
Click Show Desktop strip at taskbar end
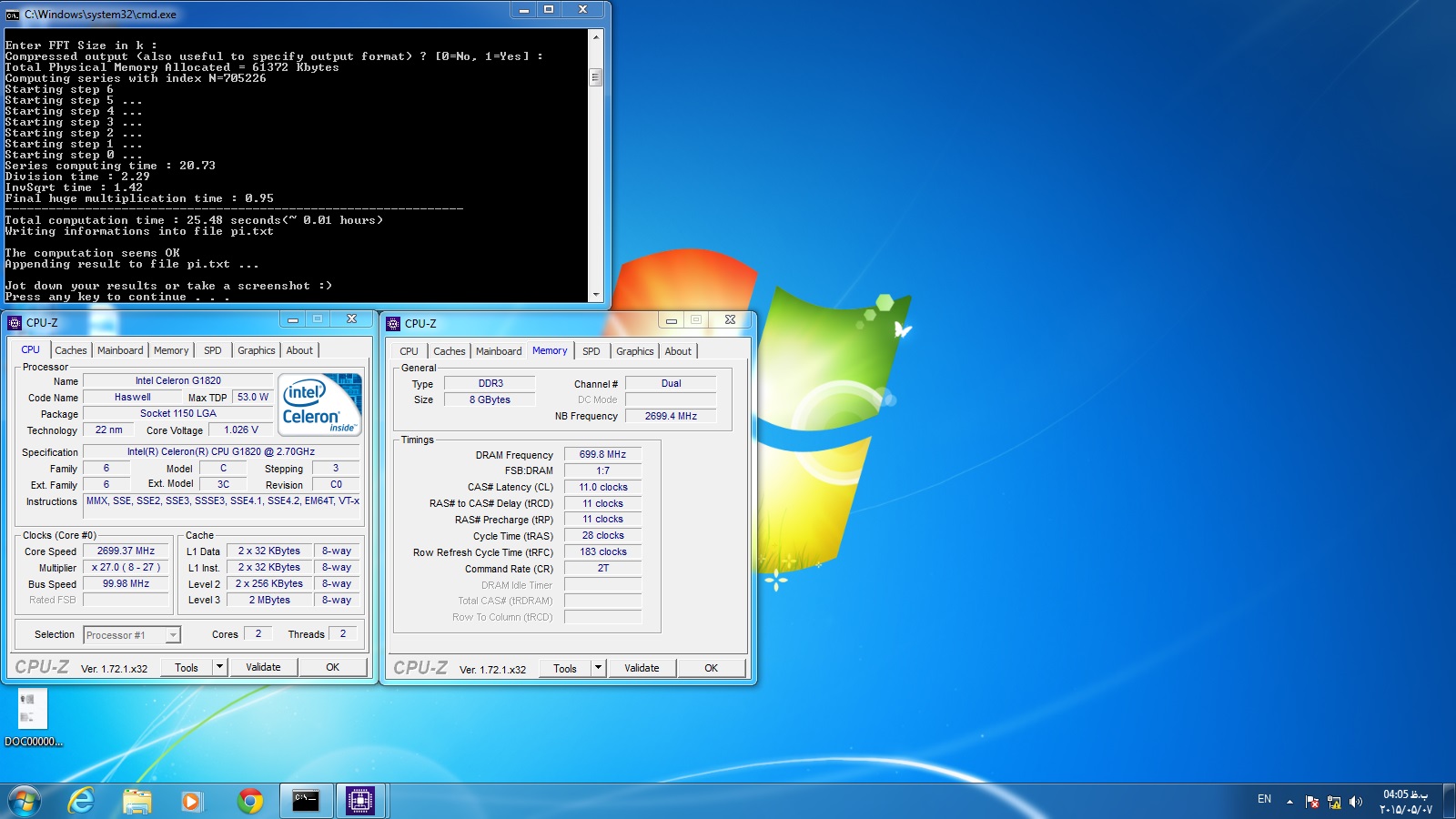point(1449,801)
